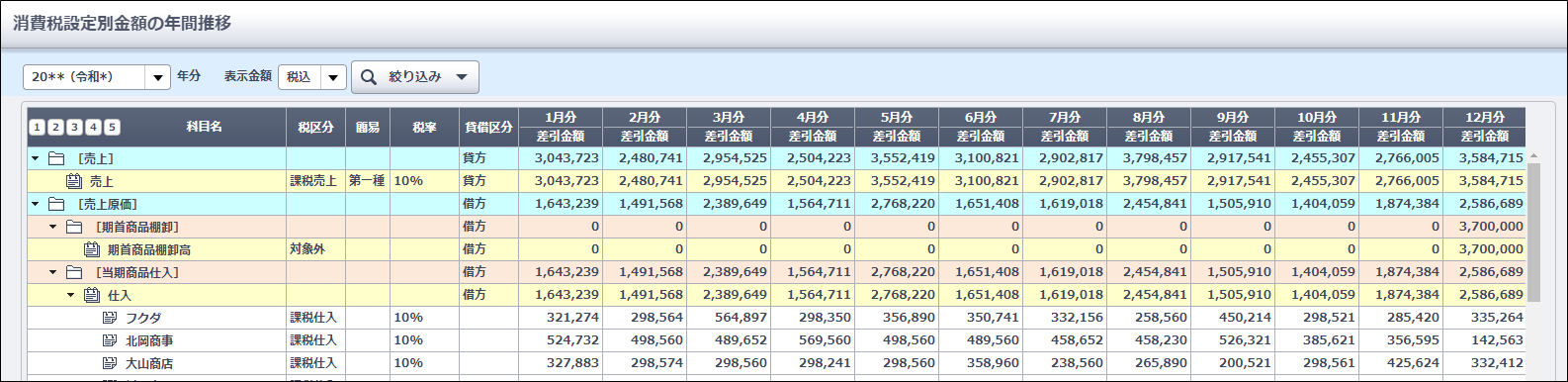Screen dimensions: 1568x382
Task: Click the 税区分 column header
Action: [x=316, y=127]
